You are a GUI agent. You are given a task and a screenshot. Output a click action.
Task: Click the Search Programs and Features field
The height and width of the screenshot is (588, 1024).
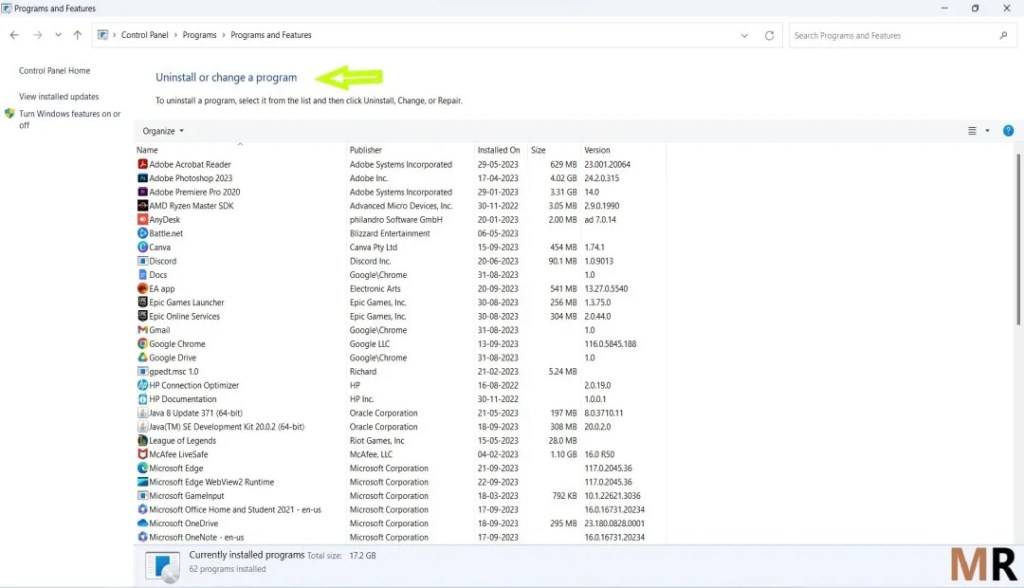click(x=902, y=35)
